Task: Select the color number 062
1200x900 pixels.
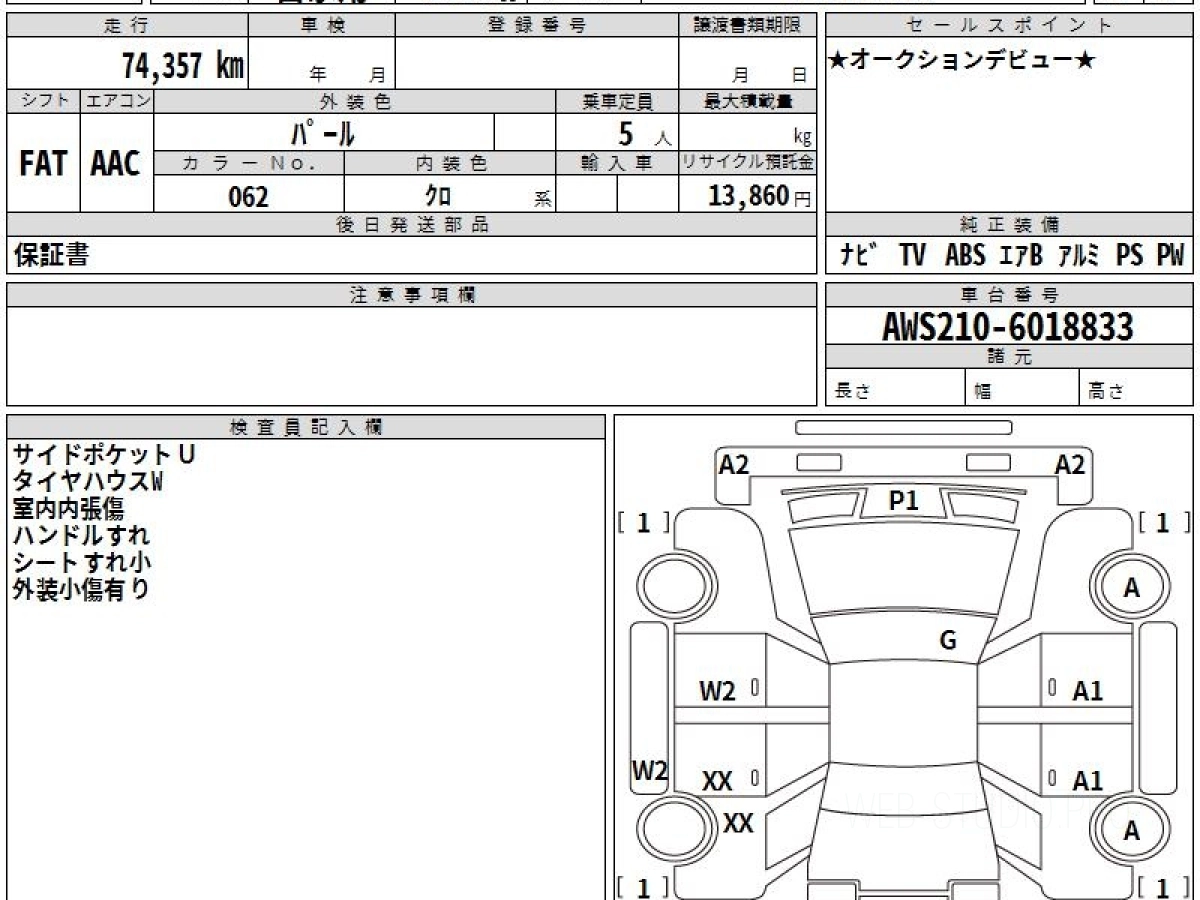Action: click(x=249, y=196)
